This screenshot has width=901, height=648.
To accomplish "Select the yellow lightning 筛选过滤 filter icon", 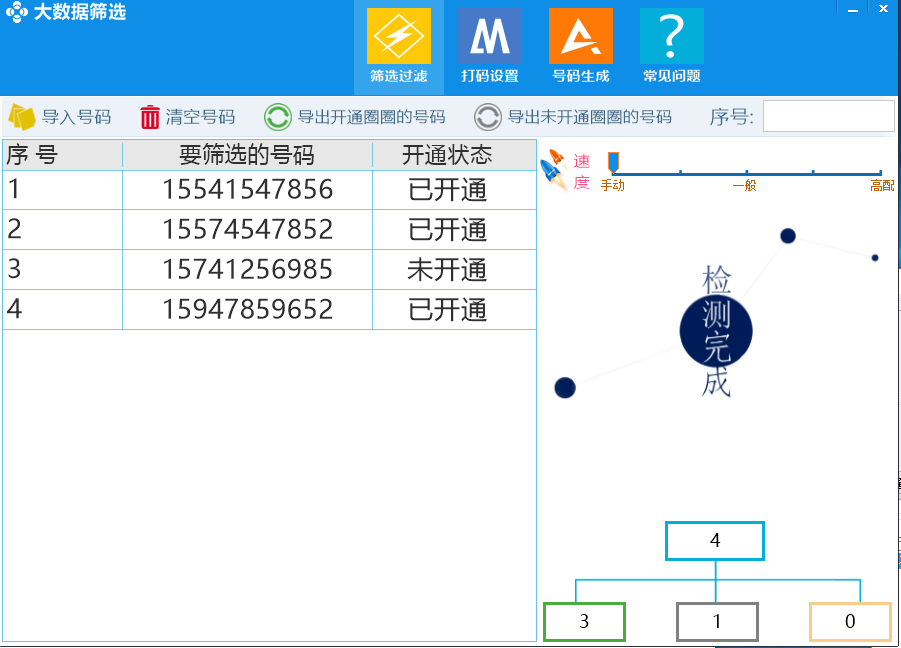I will [398, 38].
